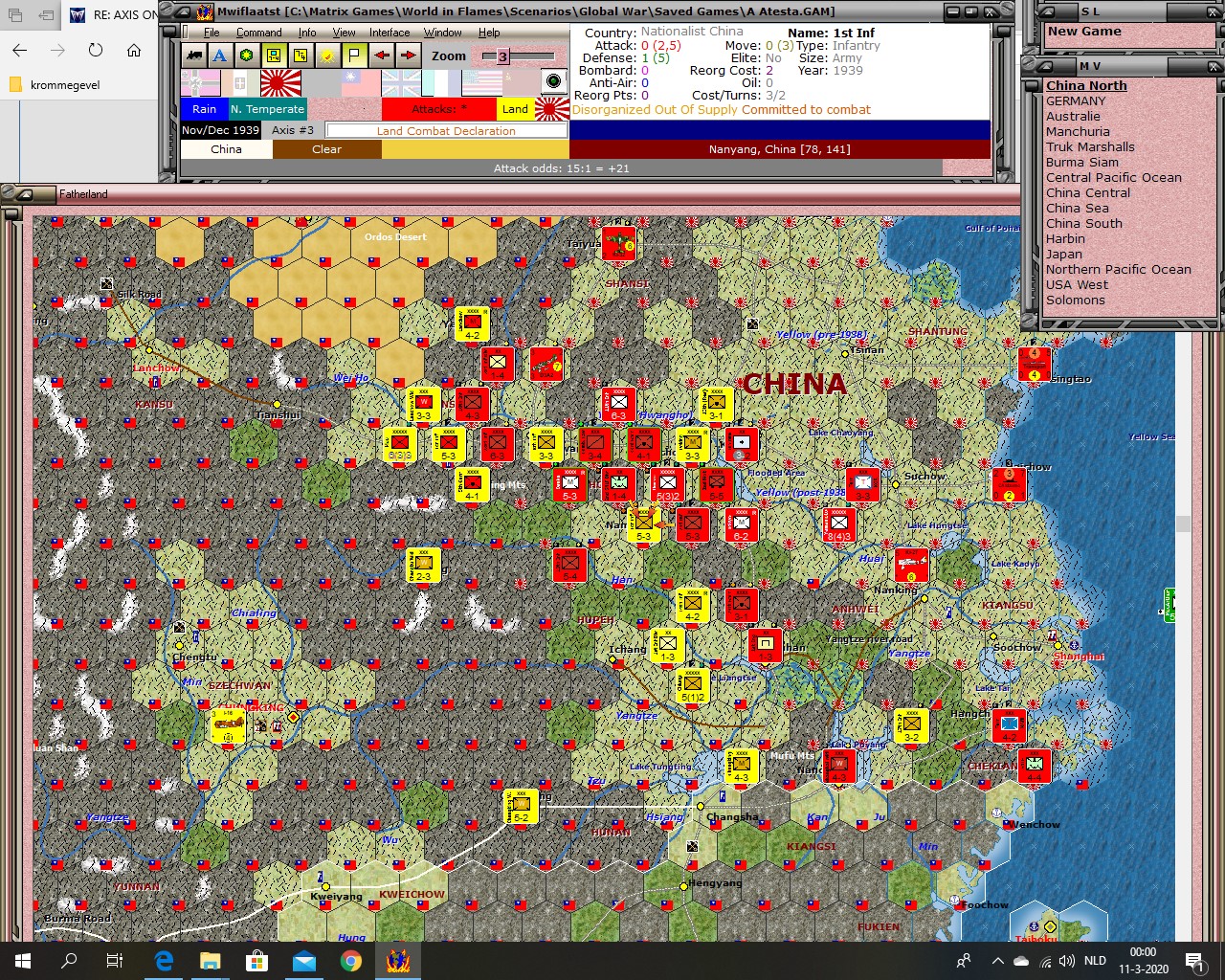
Task: Show hidden system tray icons
Action: [x=997, y=961]
